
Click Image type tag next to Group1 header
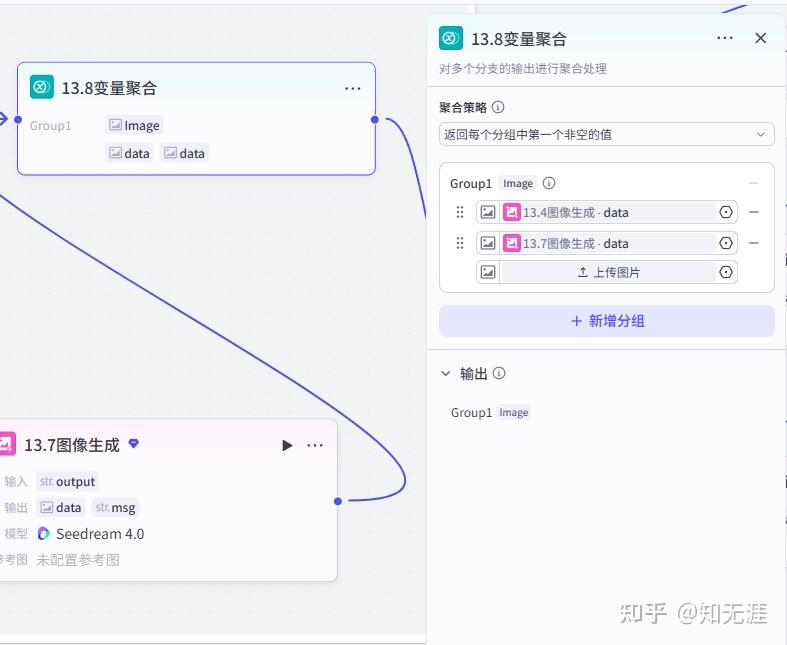tap(518, 183)
